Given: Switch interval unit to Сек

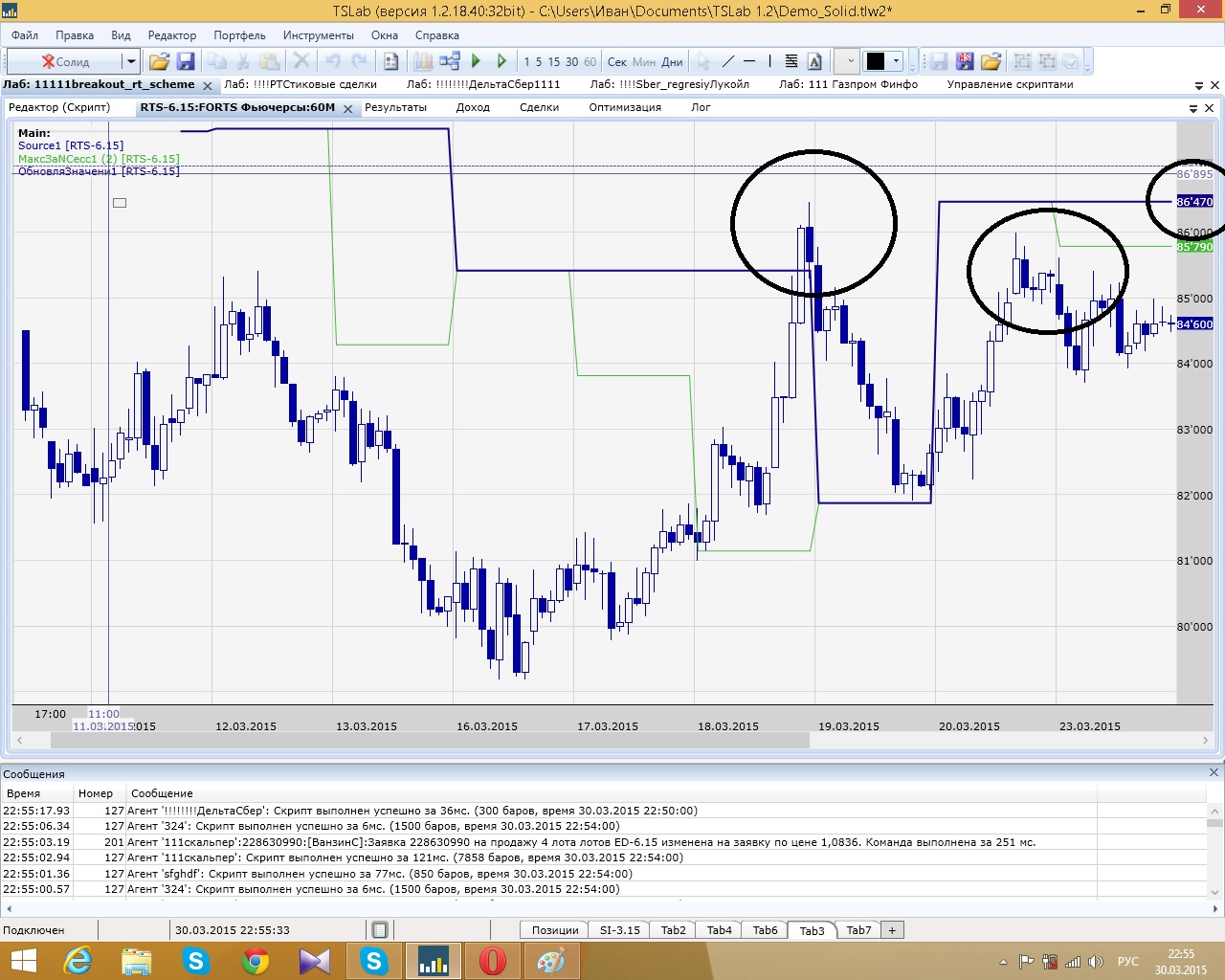Looking at the screenshot, I should [617, 61].
